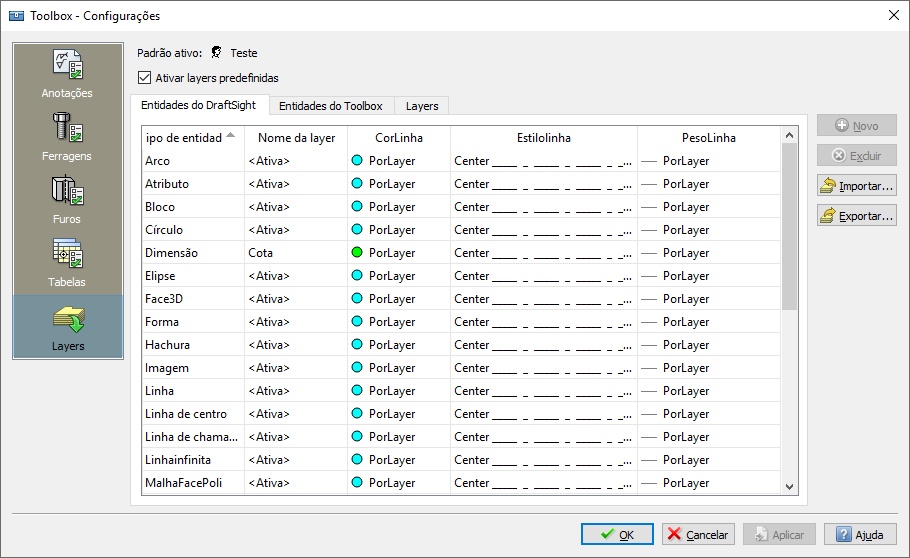
Task: Click the Toolbox window title icon
Action: 16,16
